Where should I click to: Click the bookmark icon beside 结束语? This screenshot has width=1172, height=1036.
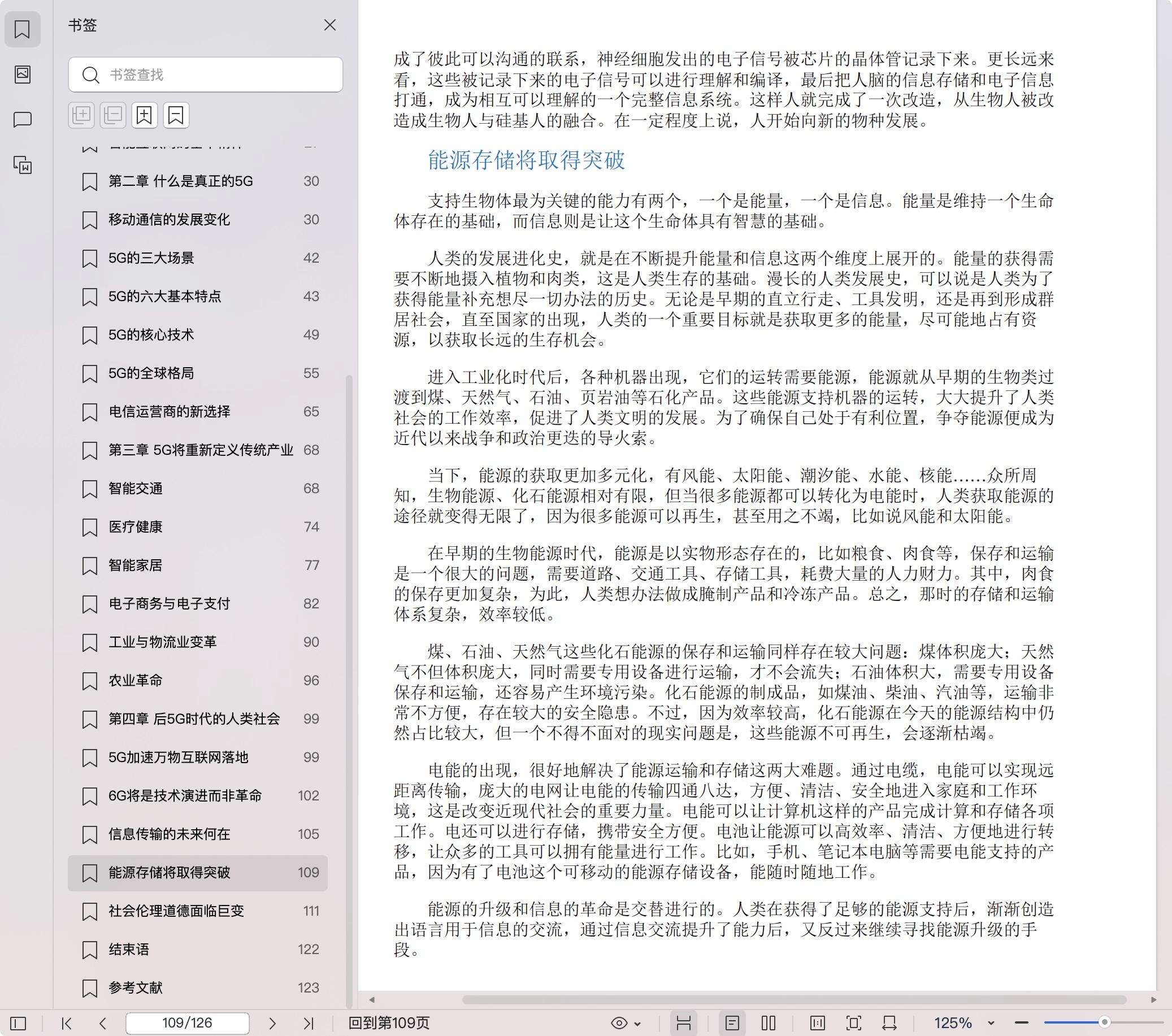coord(89,950)
